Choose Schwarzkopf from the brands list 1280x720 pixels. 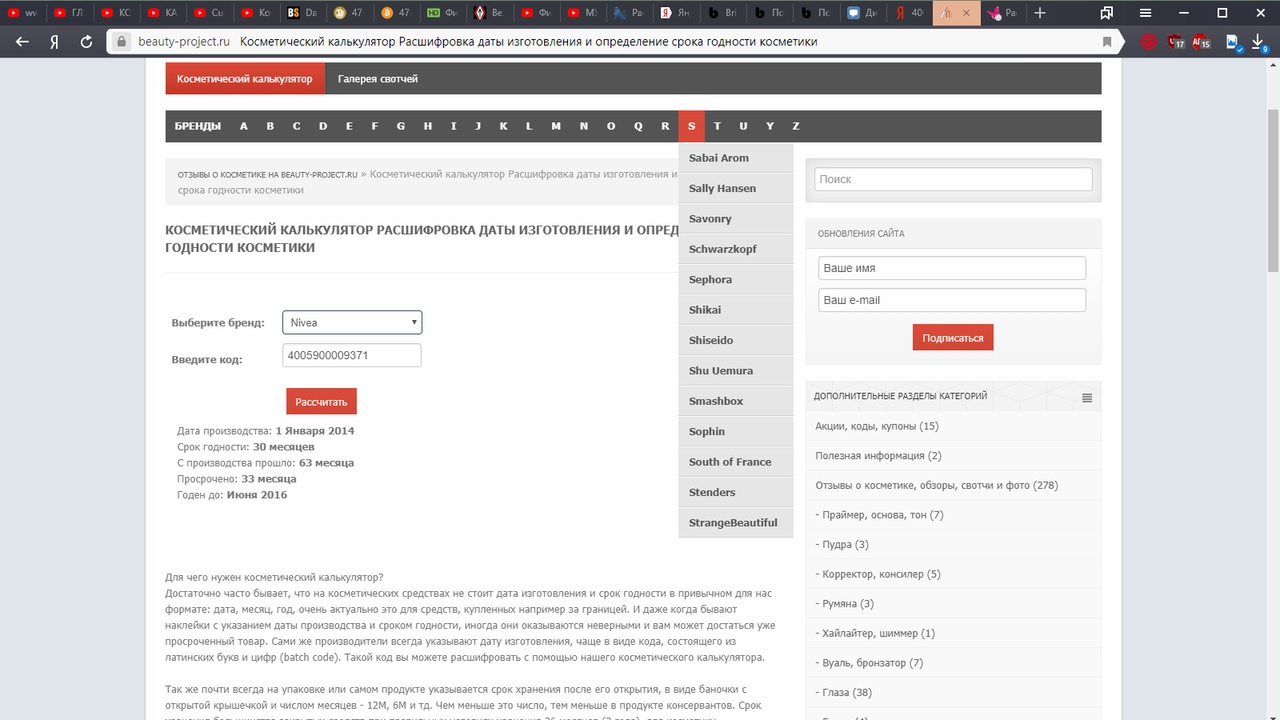pos(735,249)
